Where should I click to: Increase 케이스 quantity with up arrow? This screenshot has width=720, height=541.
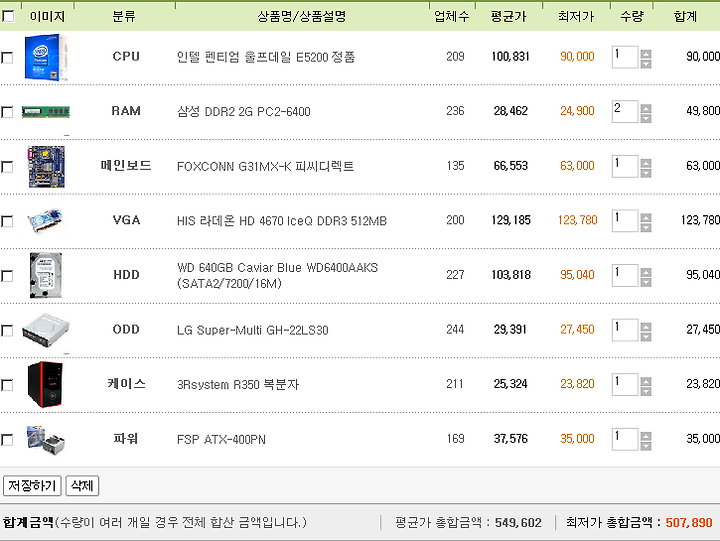[646, 381]
